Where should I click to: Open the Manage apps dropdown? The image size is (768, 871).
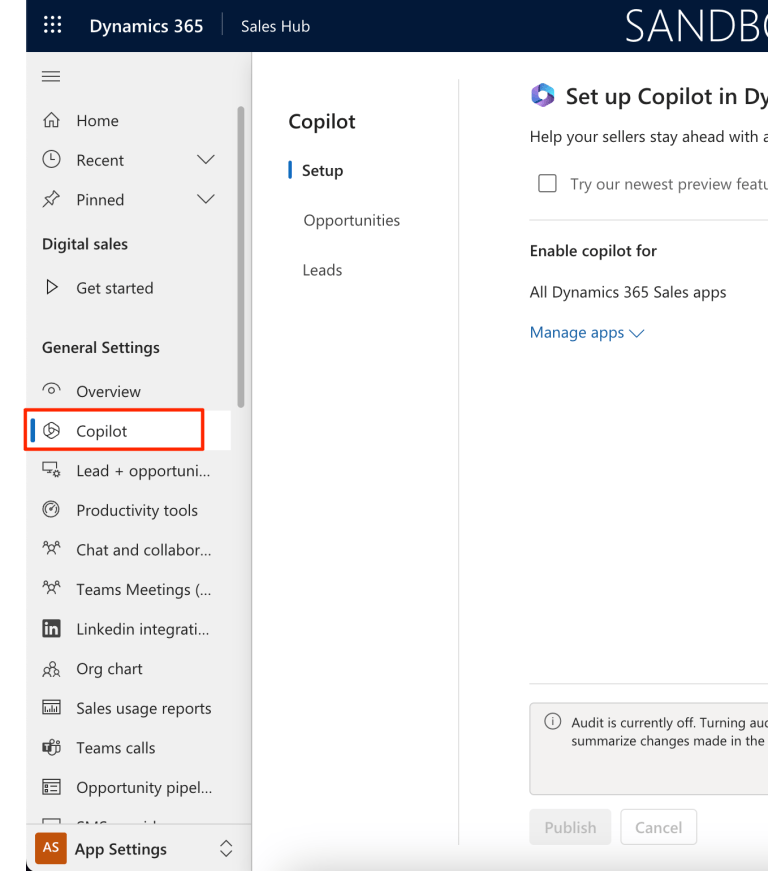586,332
